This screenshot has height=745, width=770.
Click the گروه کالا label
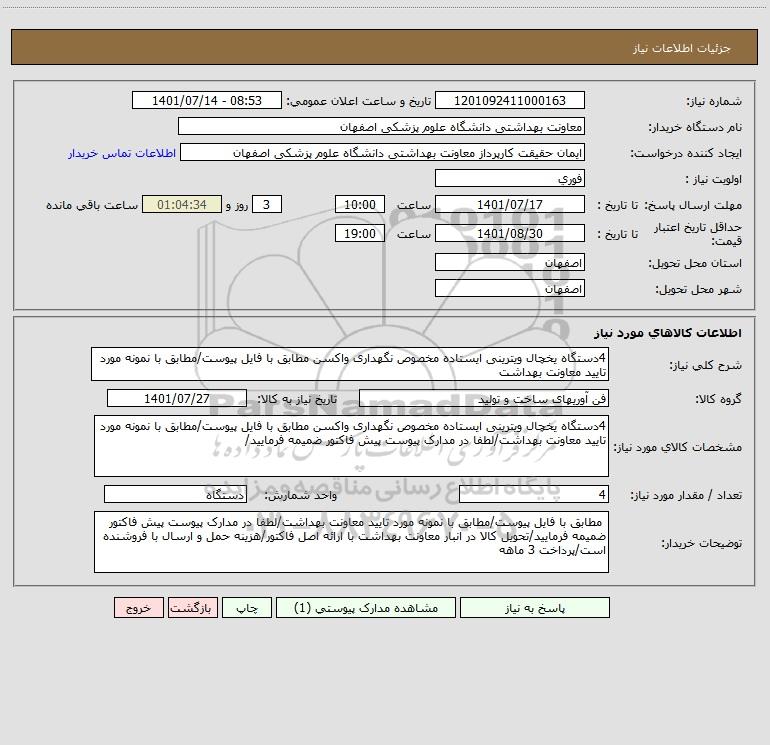[x=718, y=399]
